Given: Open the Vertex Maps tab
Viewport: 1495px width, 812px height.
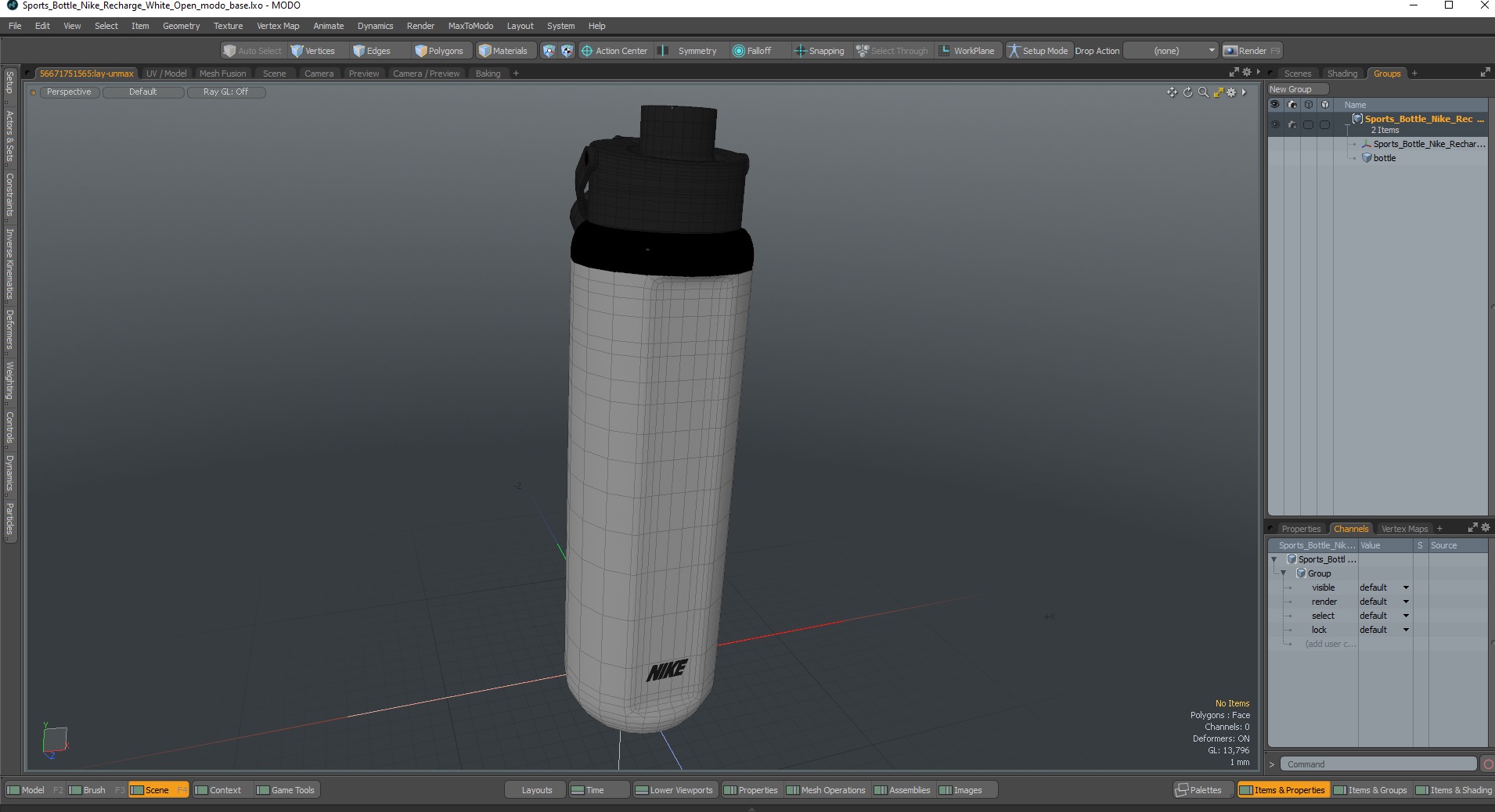Looking at the screenshot, I should pyautogui.click(x=1404, y=529).
